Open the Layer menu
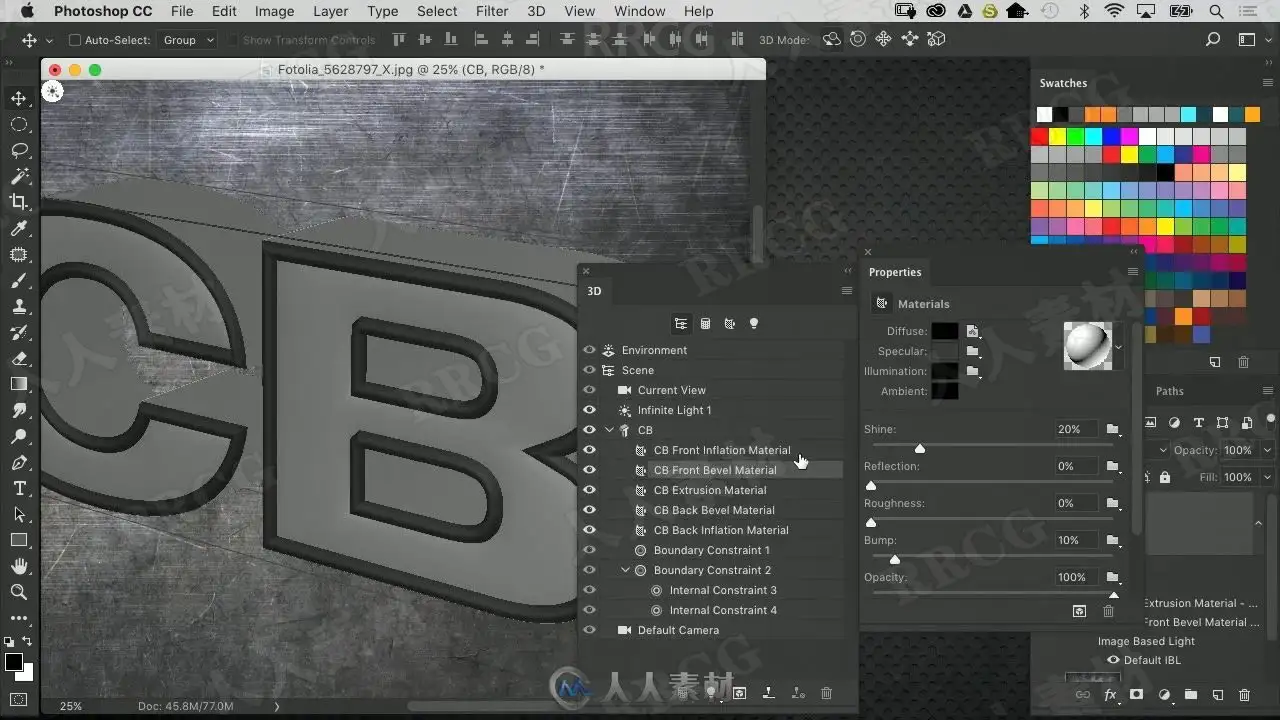 coord(330,11)
